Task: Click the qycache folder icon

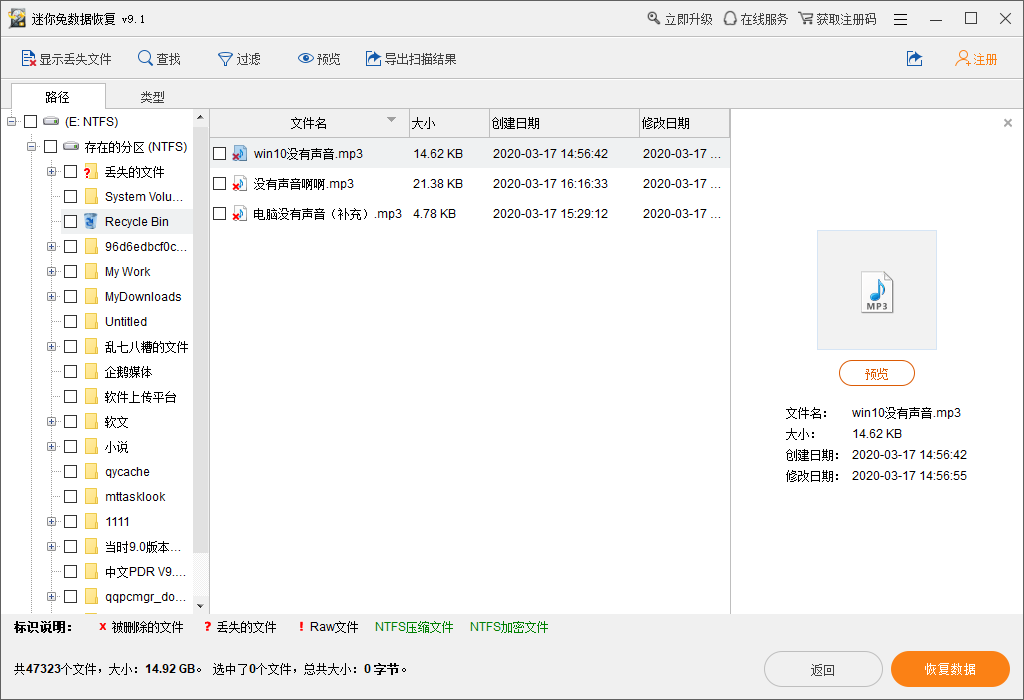Action: [x=91, y=471]
